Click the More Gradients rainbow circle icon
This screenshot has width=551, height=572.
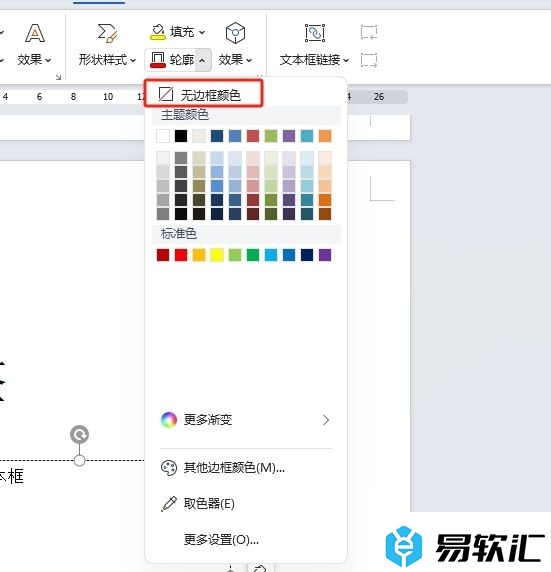tap(169, 420)
